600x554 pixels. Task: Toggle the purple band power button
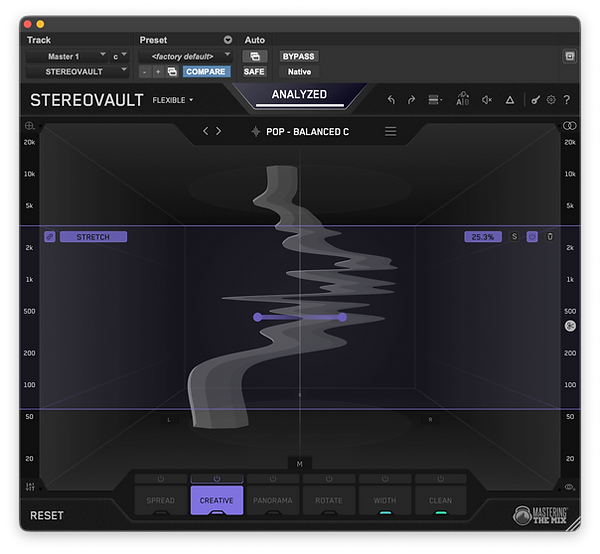tap(532, 237)
